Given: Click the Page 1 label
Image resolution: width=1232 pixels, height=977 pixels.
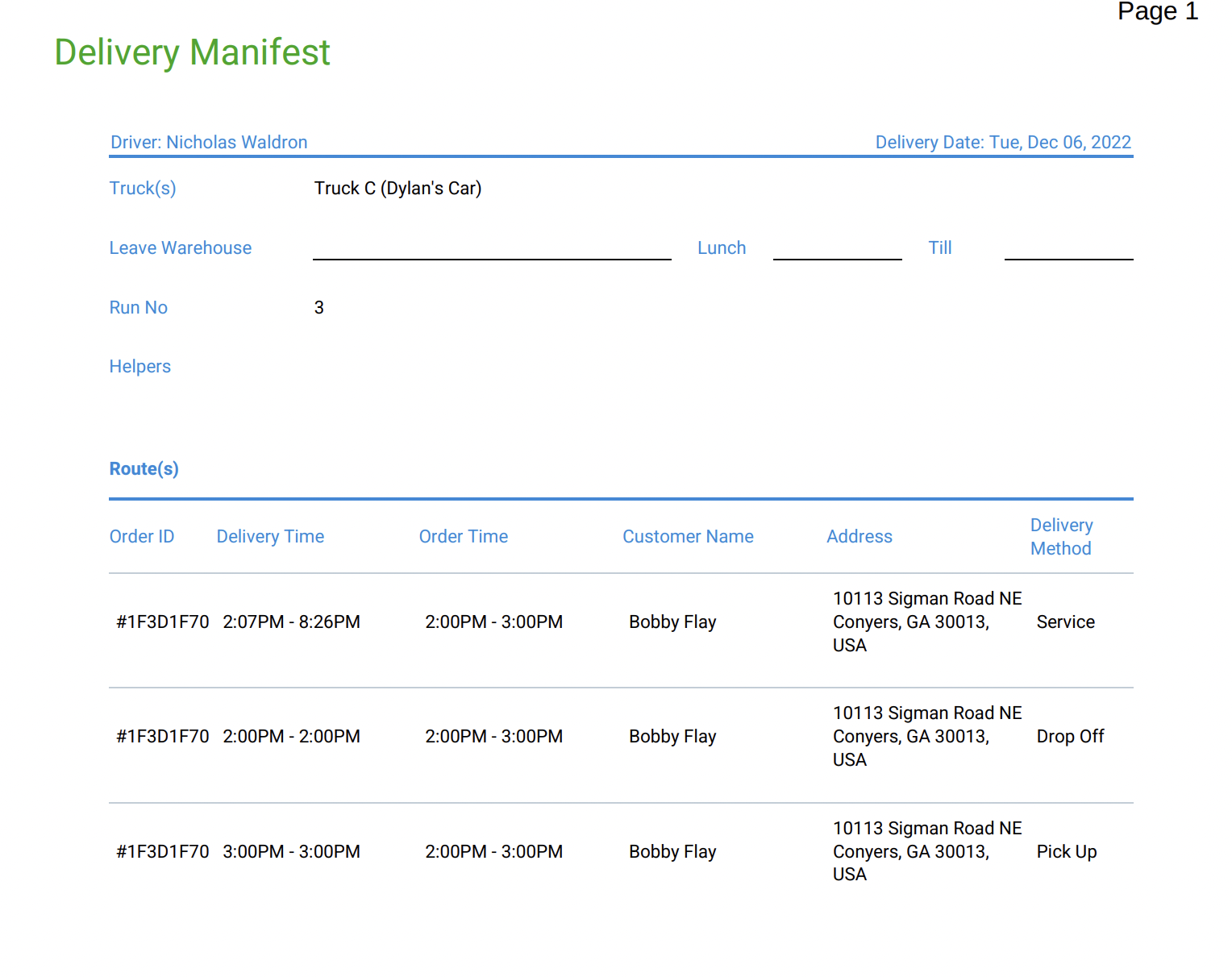Looking at the screenshot, I should tap(1158, 12).
